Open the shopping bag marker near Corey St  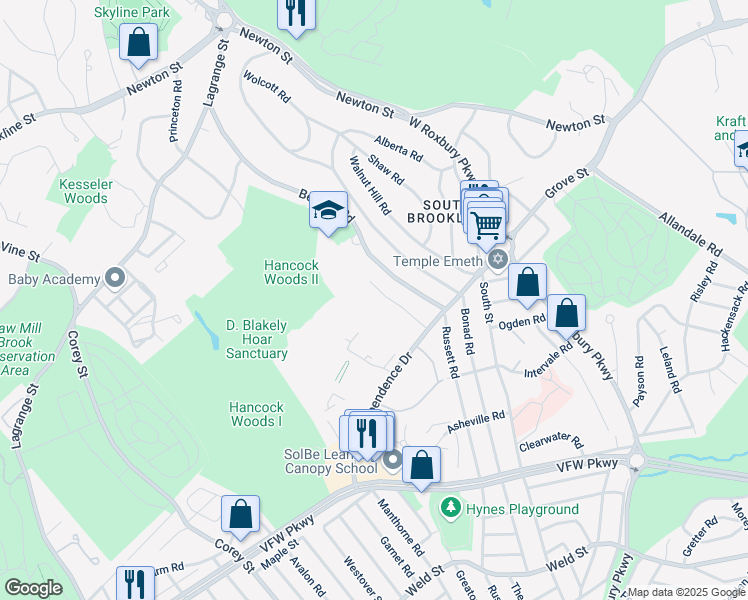click(240, 514)
